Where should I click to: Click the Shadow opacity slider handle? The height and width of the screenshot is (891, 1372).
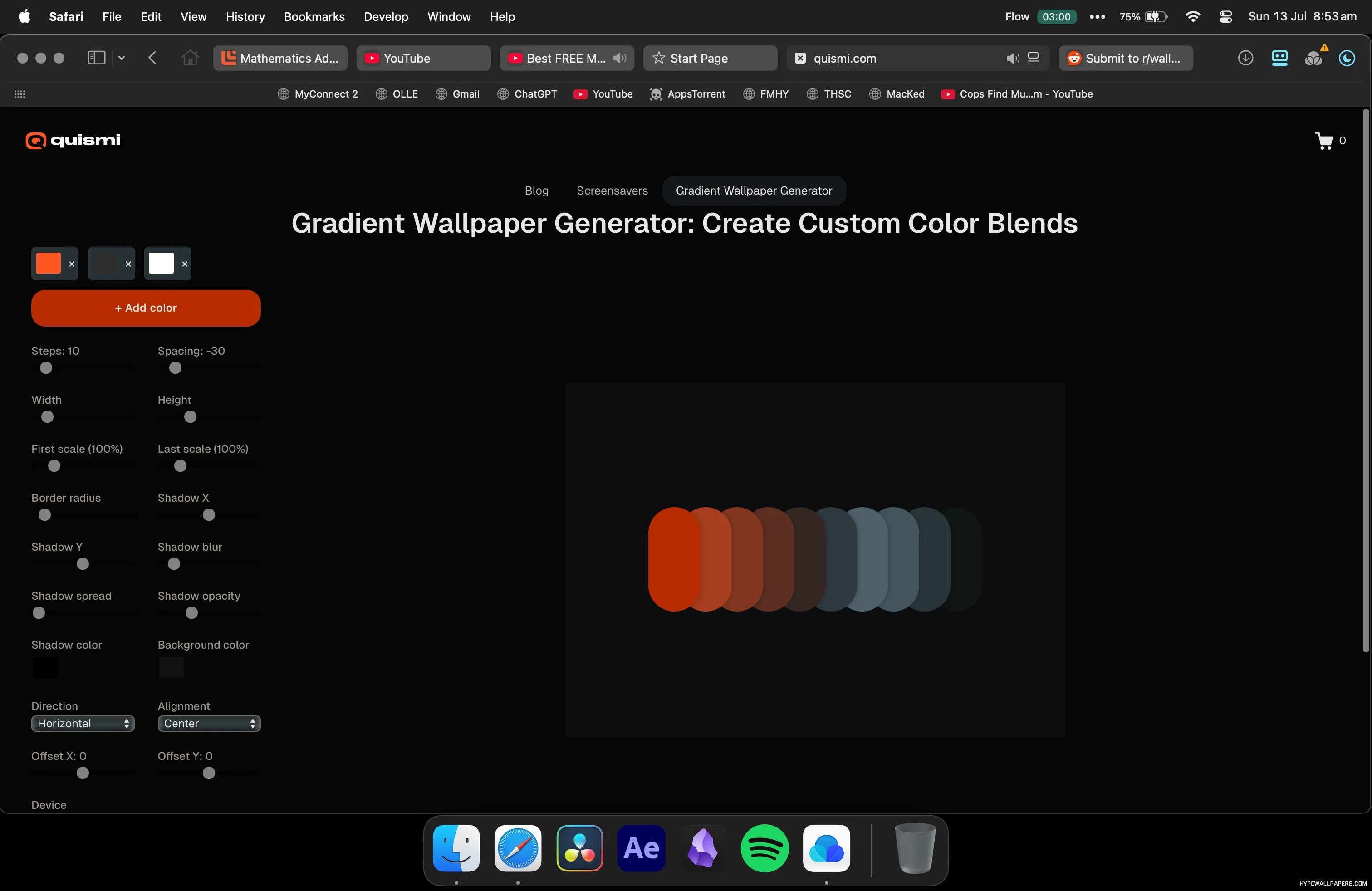[191, 612]
